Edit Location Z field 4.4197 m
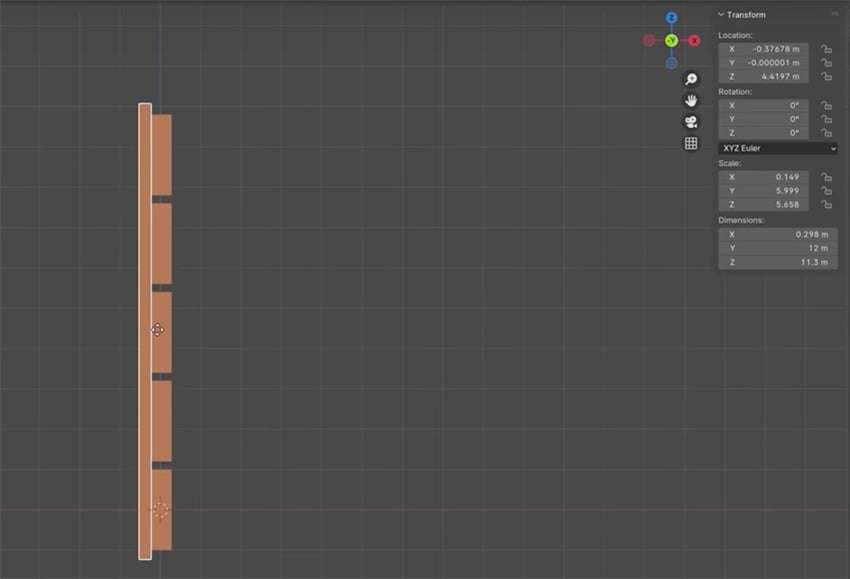The height and width of the screenshot is (579, 850). click(764, 76)
